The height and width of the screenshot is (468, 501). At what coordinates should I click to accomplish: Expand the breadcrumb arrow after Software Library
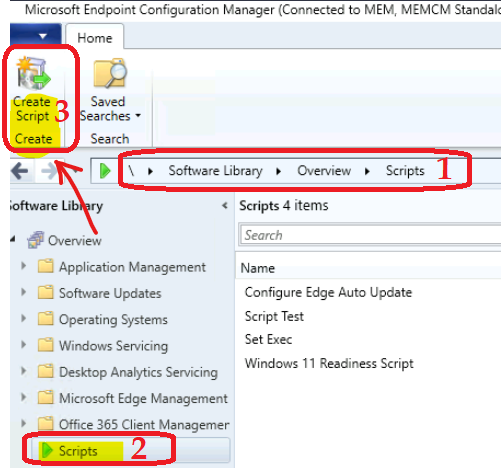[279, 171]
